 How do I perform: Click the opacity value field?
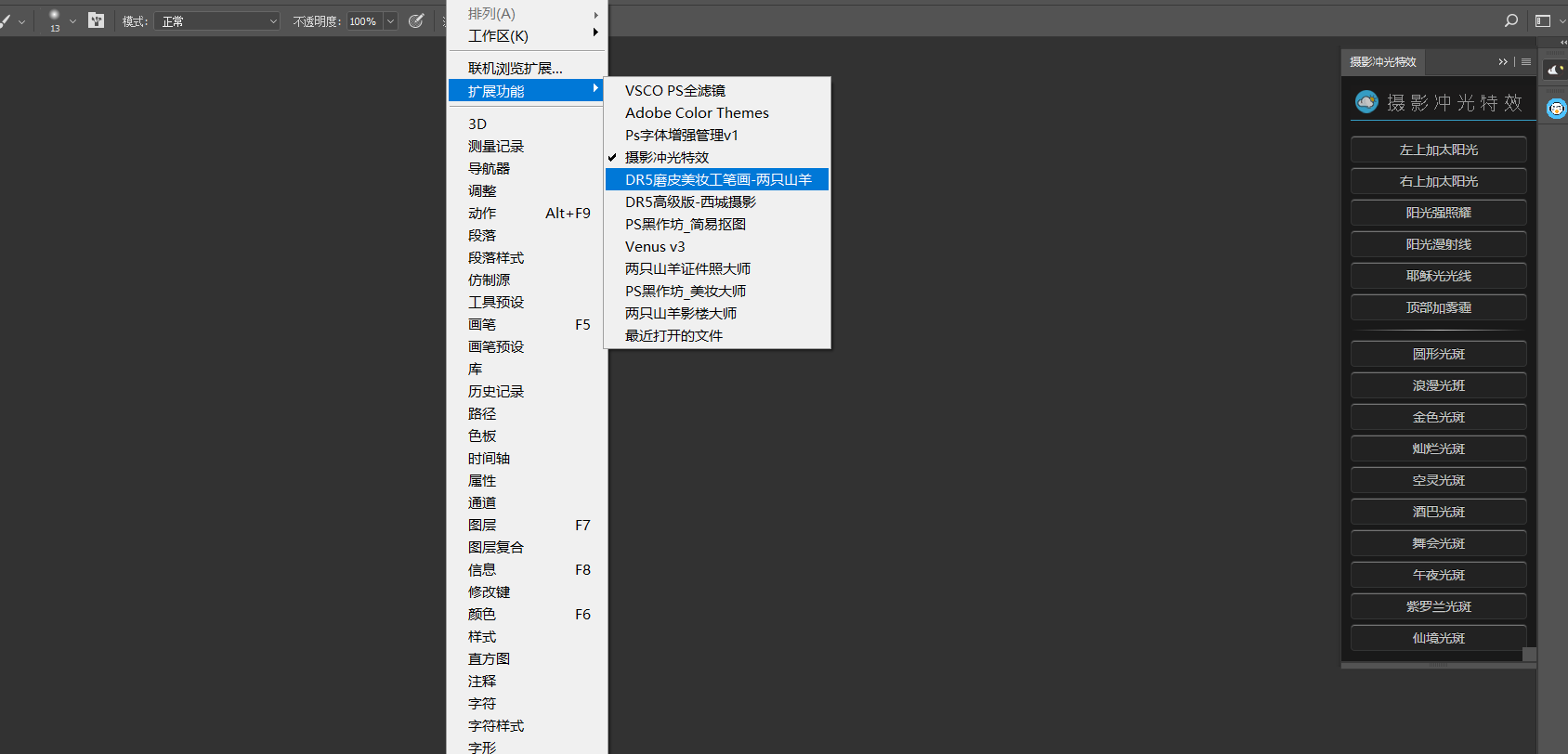[x=363, y=21]
